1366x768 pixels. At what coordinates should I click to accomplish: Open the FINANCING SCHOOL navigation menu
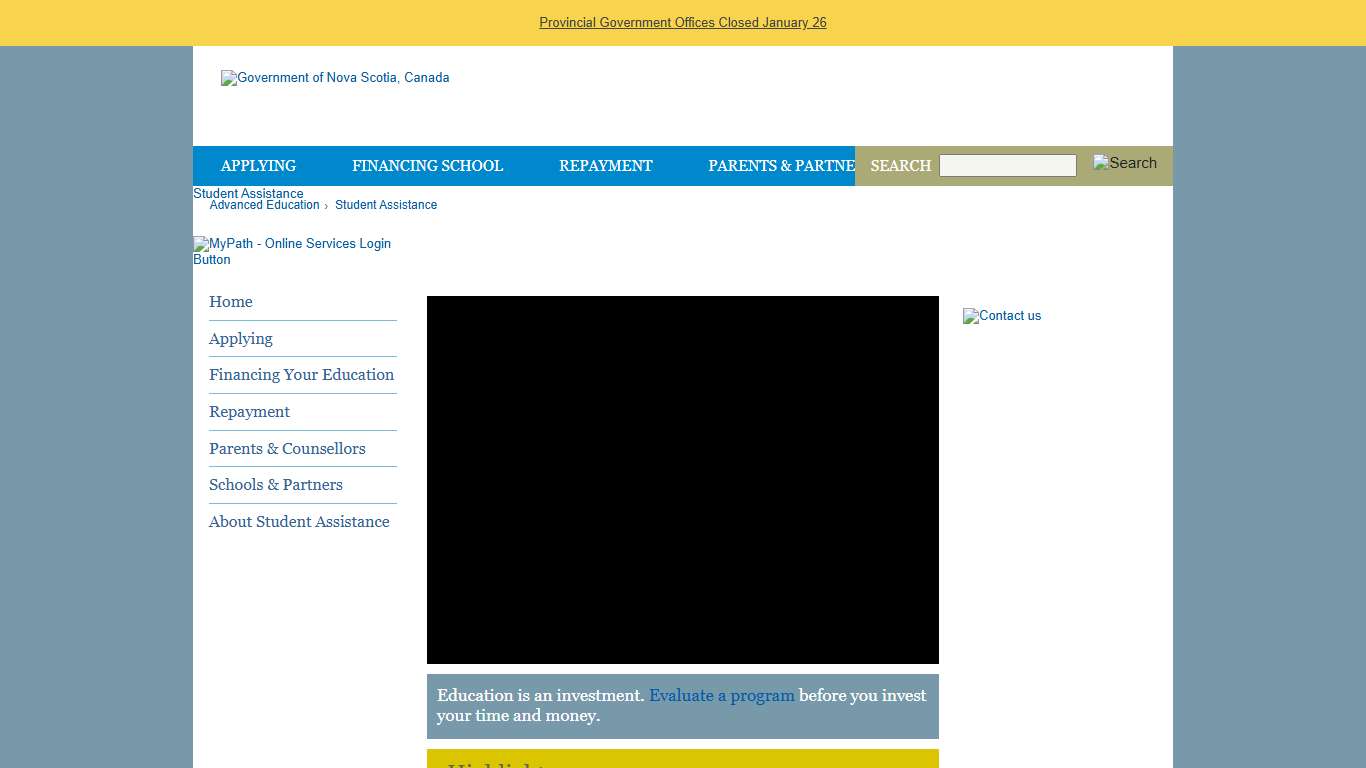coord(427,166)
